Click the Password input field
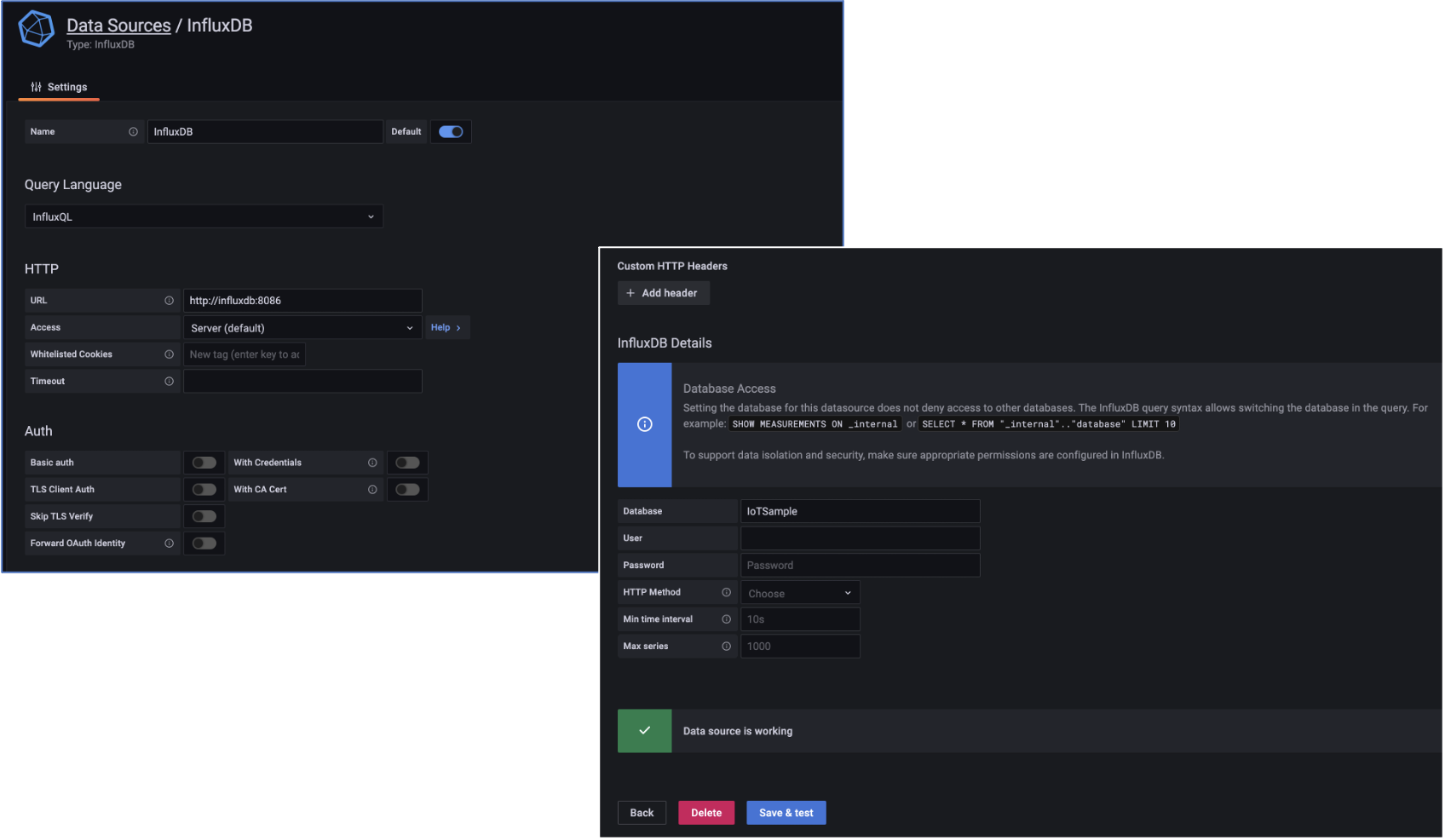 [861, 566]
